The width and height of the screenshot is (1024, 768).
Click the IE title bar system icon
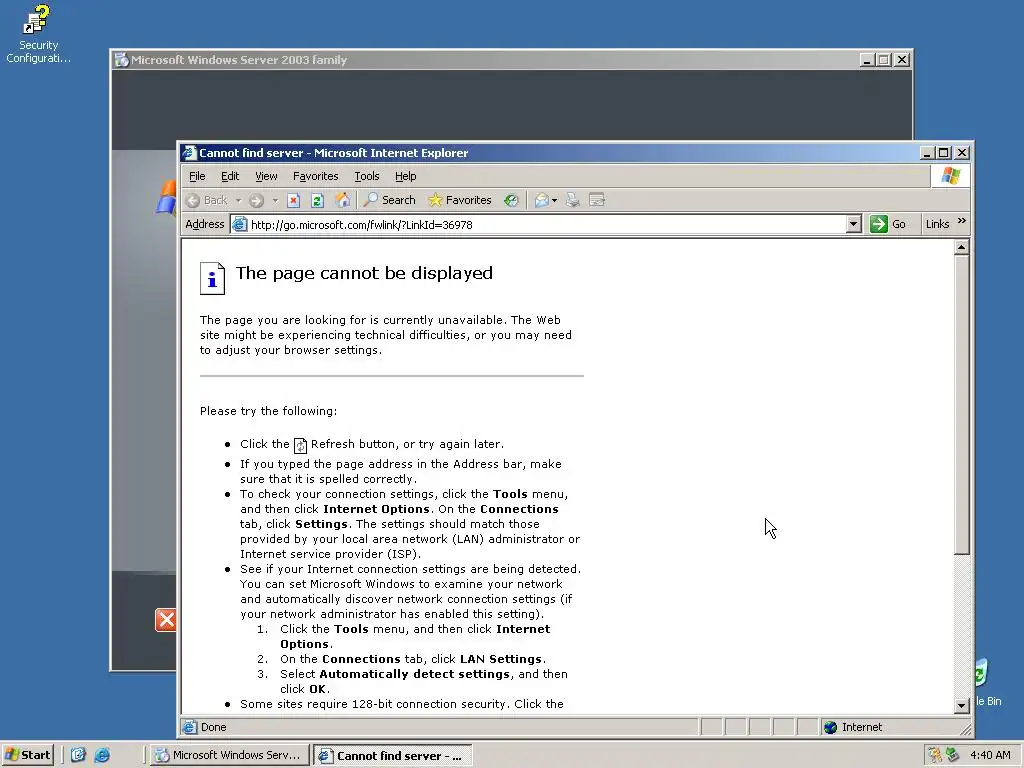click(x=189, y=153)
